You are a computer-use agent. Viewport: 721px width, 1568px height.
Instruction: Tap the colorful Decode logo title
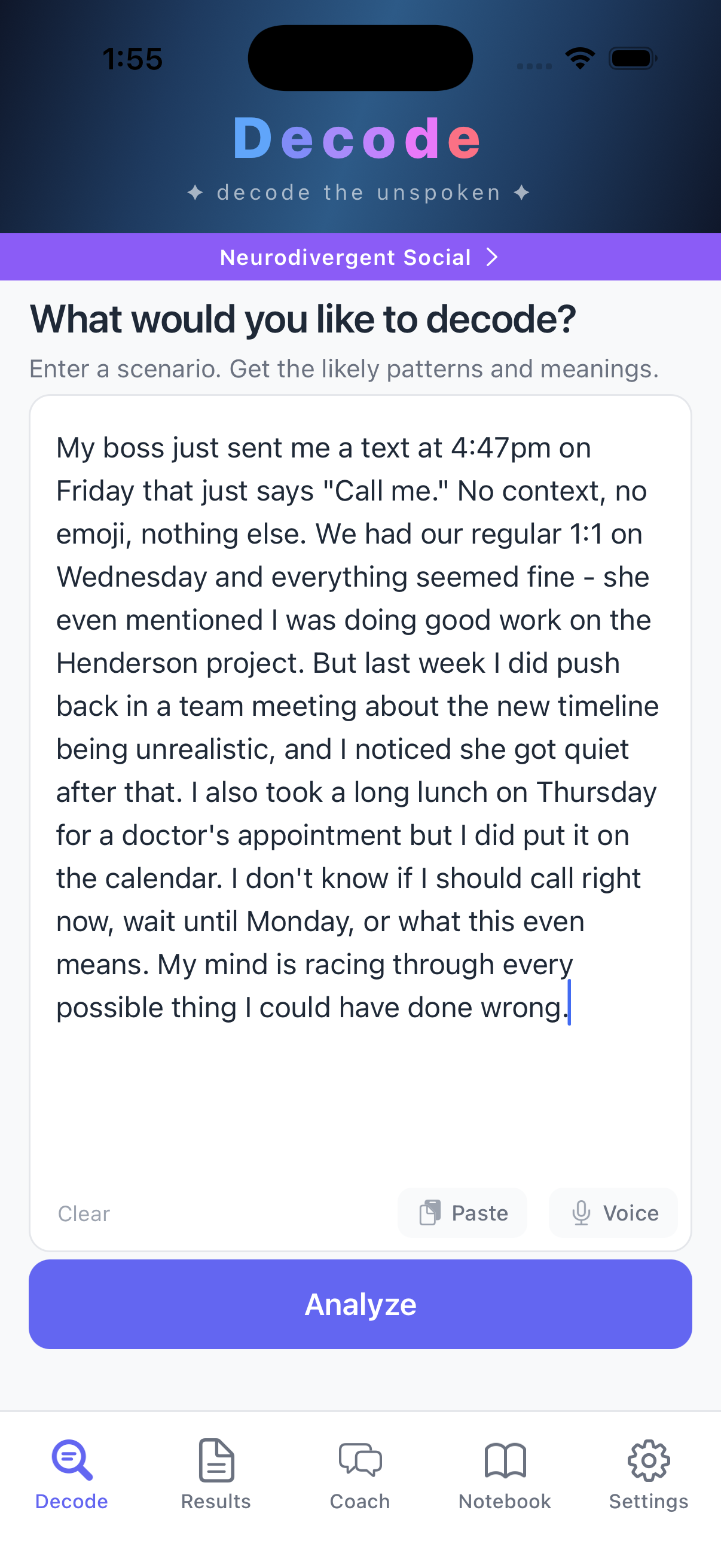[x=358, y=139]
